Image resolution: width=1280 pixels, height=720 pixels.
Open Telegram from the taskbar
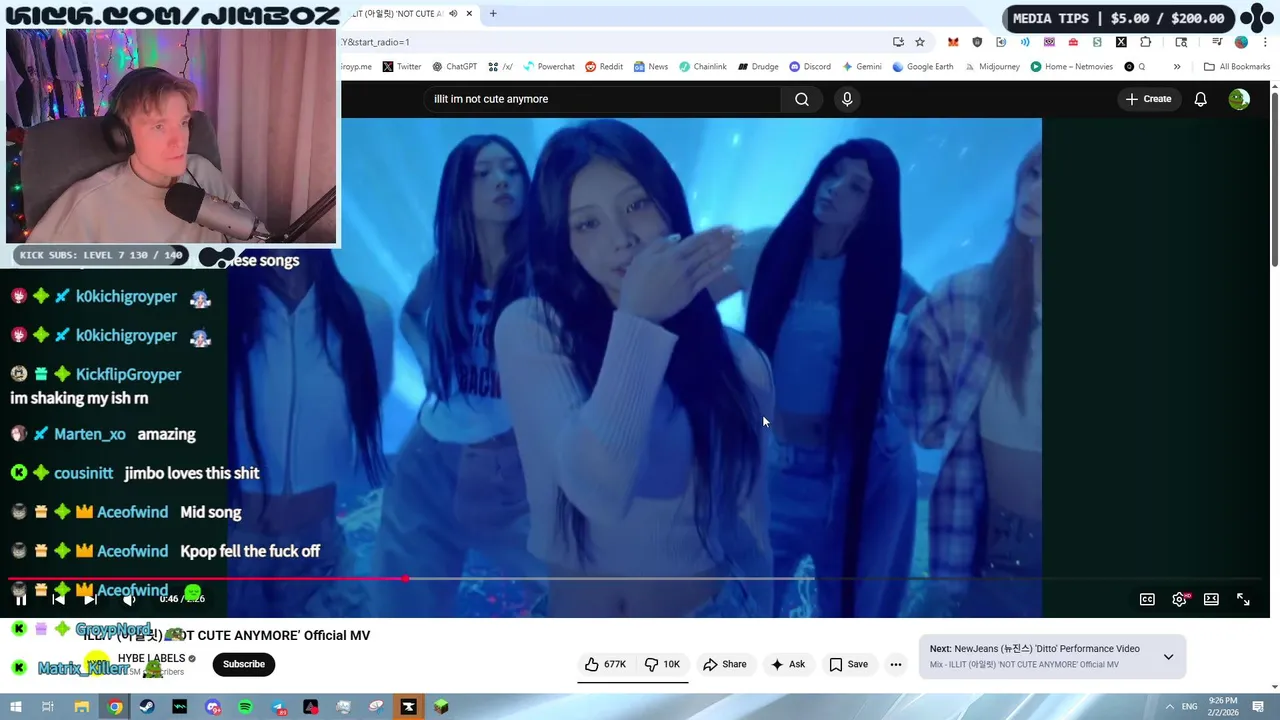tap(278, 707)
